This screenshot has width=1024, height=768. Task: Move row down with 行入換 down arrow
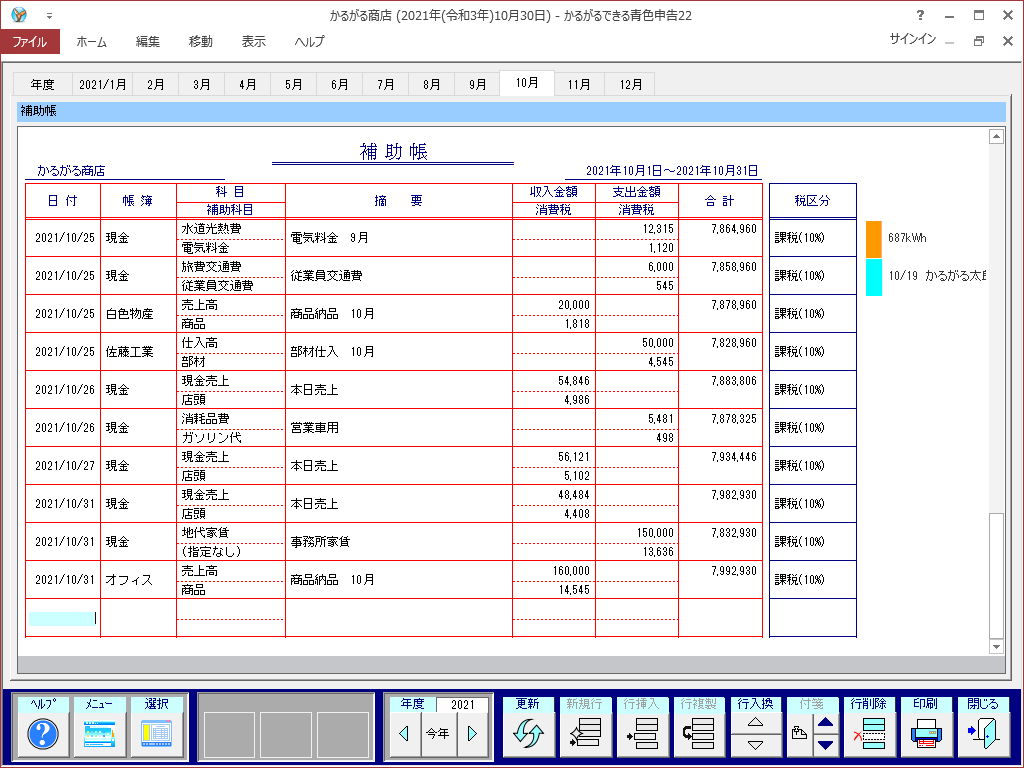tap(756, 745)
